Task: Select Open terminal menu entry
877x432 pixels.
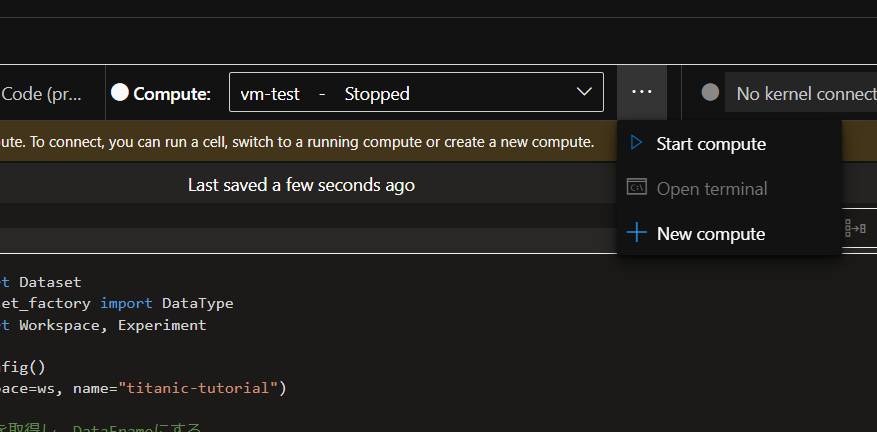Action: (x=711, y=189)
